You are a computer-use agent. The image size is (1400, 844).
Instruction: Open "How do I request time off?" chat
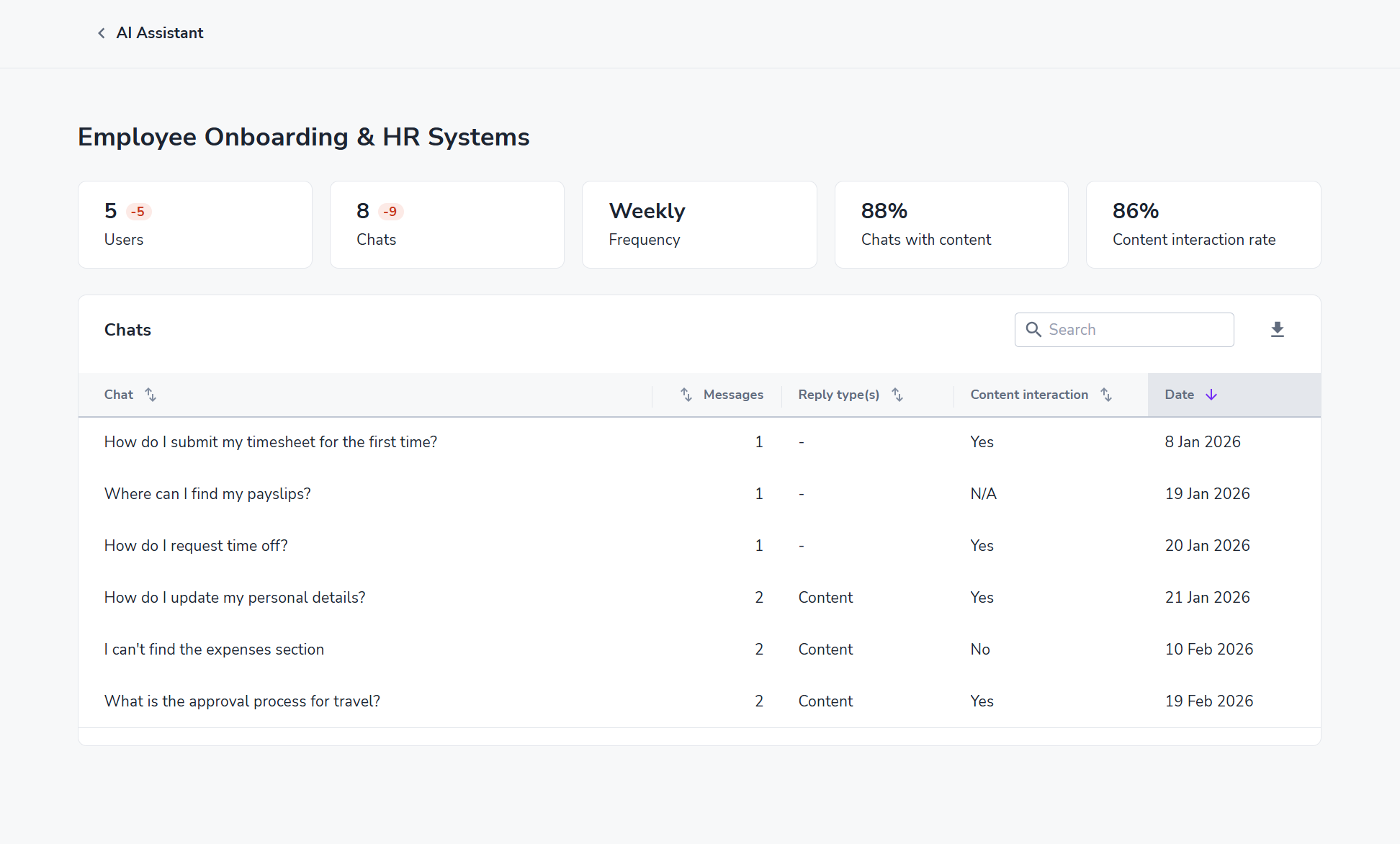coord(196,546)
